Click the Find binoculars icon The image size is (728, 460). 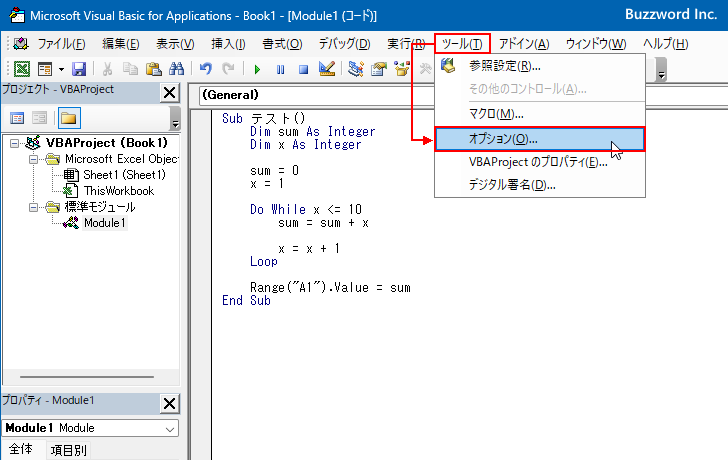click(x=176, y=69)
